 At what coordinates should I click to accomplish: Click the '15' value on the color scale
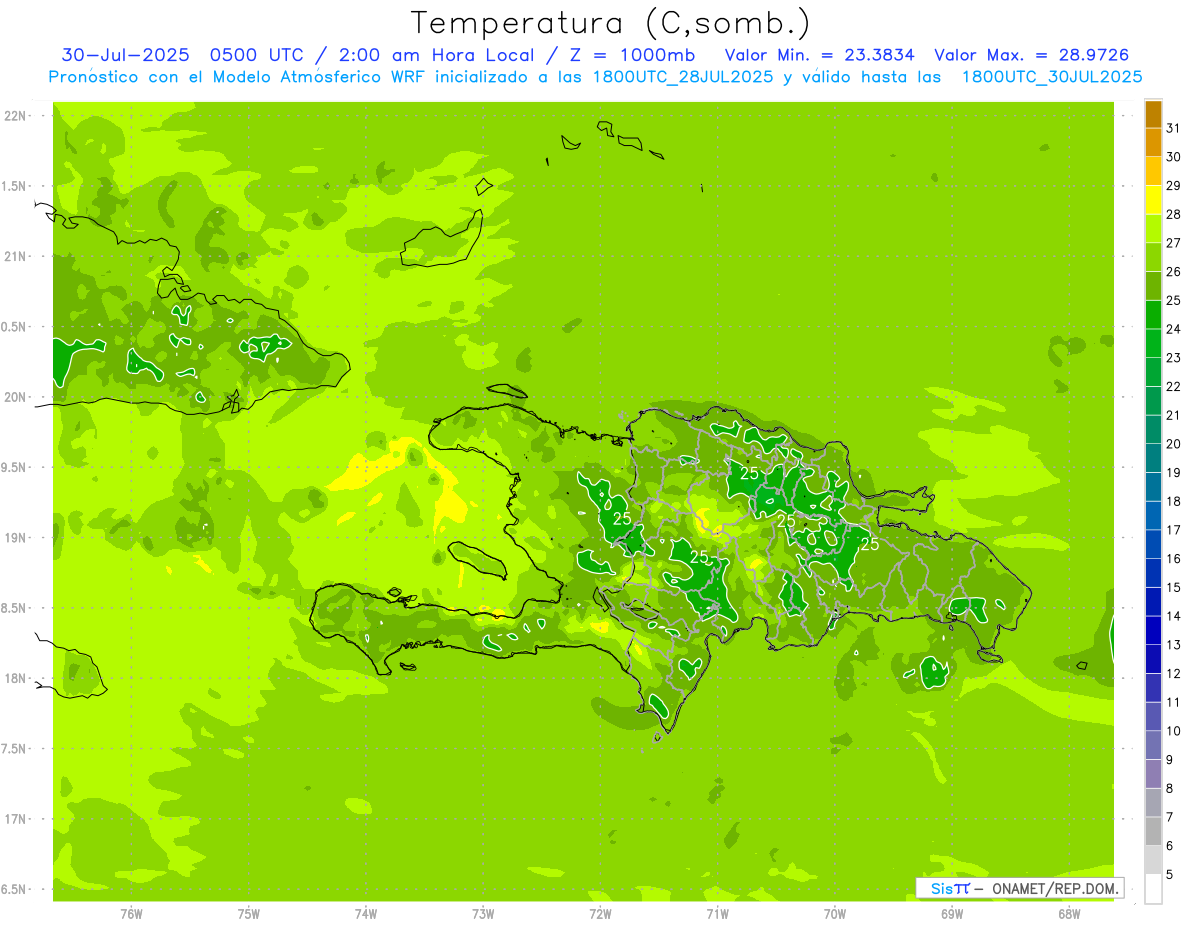tap(1174, 588)
